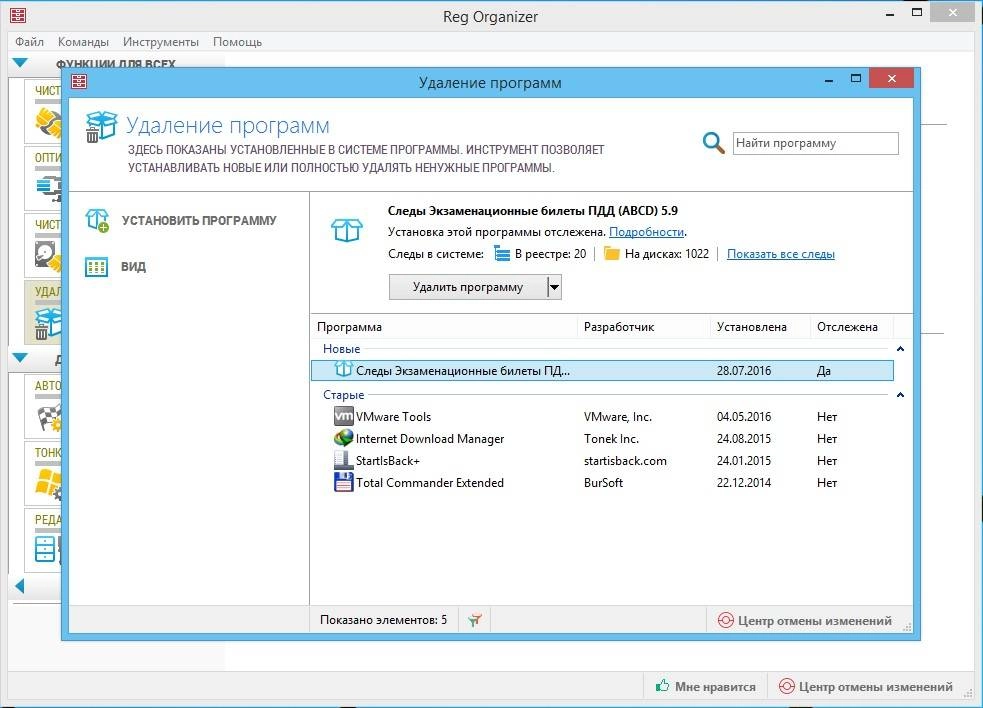The width and height of the screenshot is (983, 708).
Task: Click the 04.05.2016 install date
Action: pos(744,416)
